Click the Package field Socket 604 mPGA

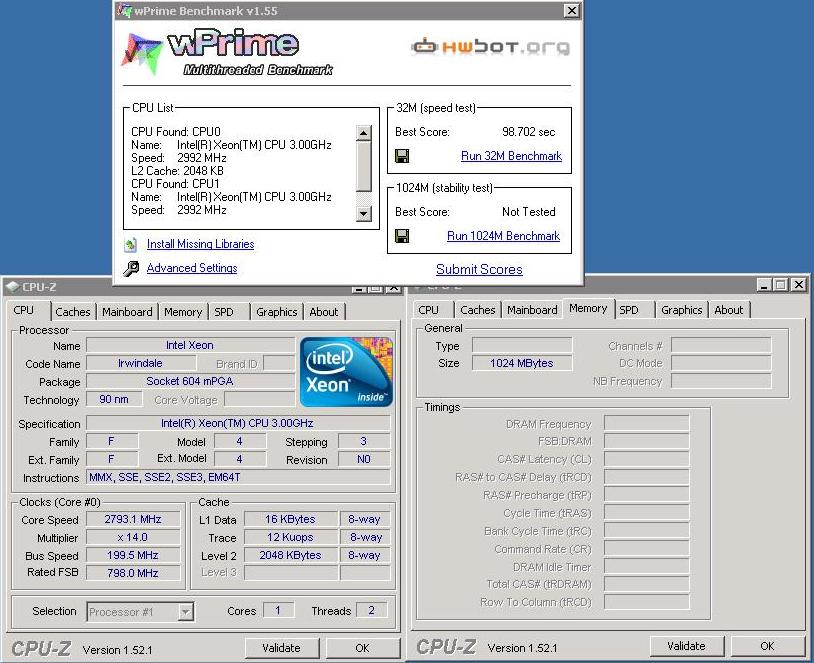(x=190, y=381)
